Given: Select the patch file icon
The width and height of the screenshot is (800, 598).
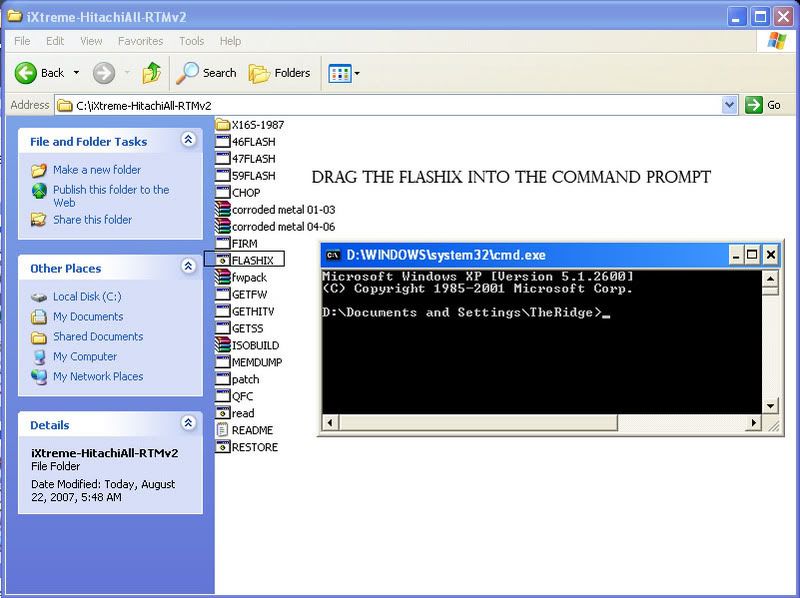Looking at the screenshot, I should 222,379.
